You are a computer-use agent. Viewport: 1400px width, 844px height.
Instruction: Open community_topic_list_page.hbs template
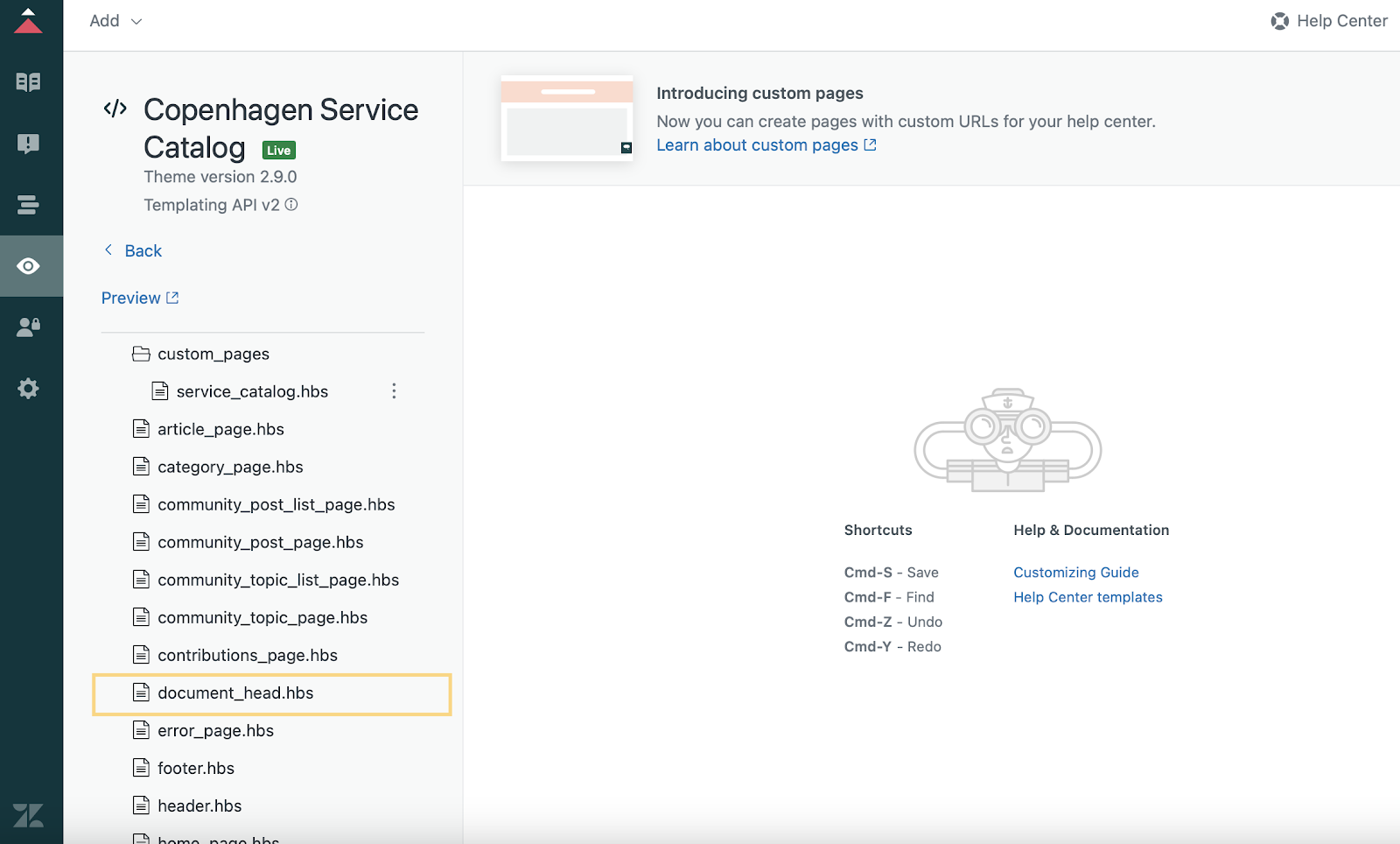[x=278, y=580]
